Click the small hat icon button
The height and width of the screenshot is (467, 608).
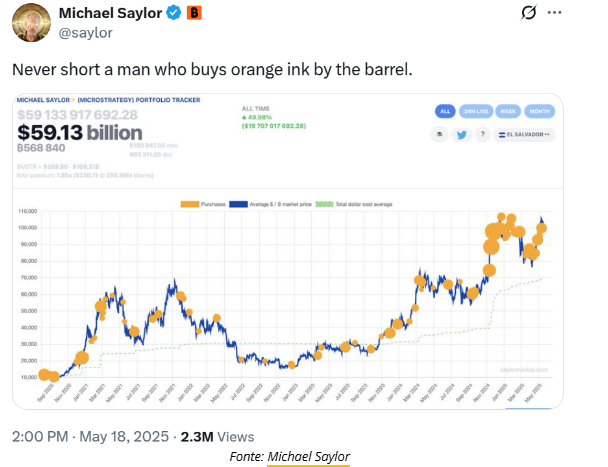tap(439, 135)
